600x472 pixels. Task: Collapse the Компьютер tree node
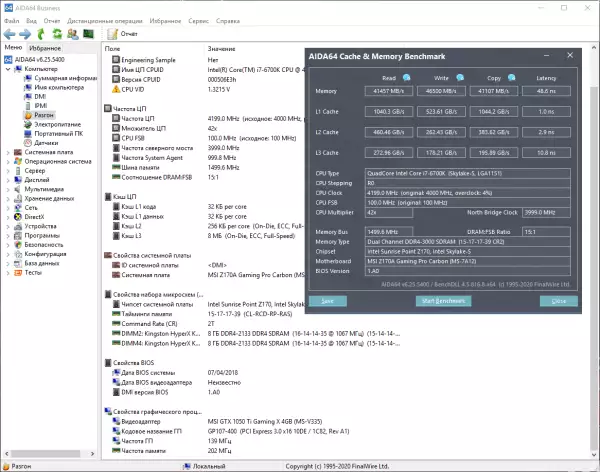coord(8,69)
